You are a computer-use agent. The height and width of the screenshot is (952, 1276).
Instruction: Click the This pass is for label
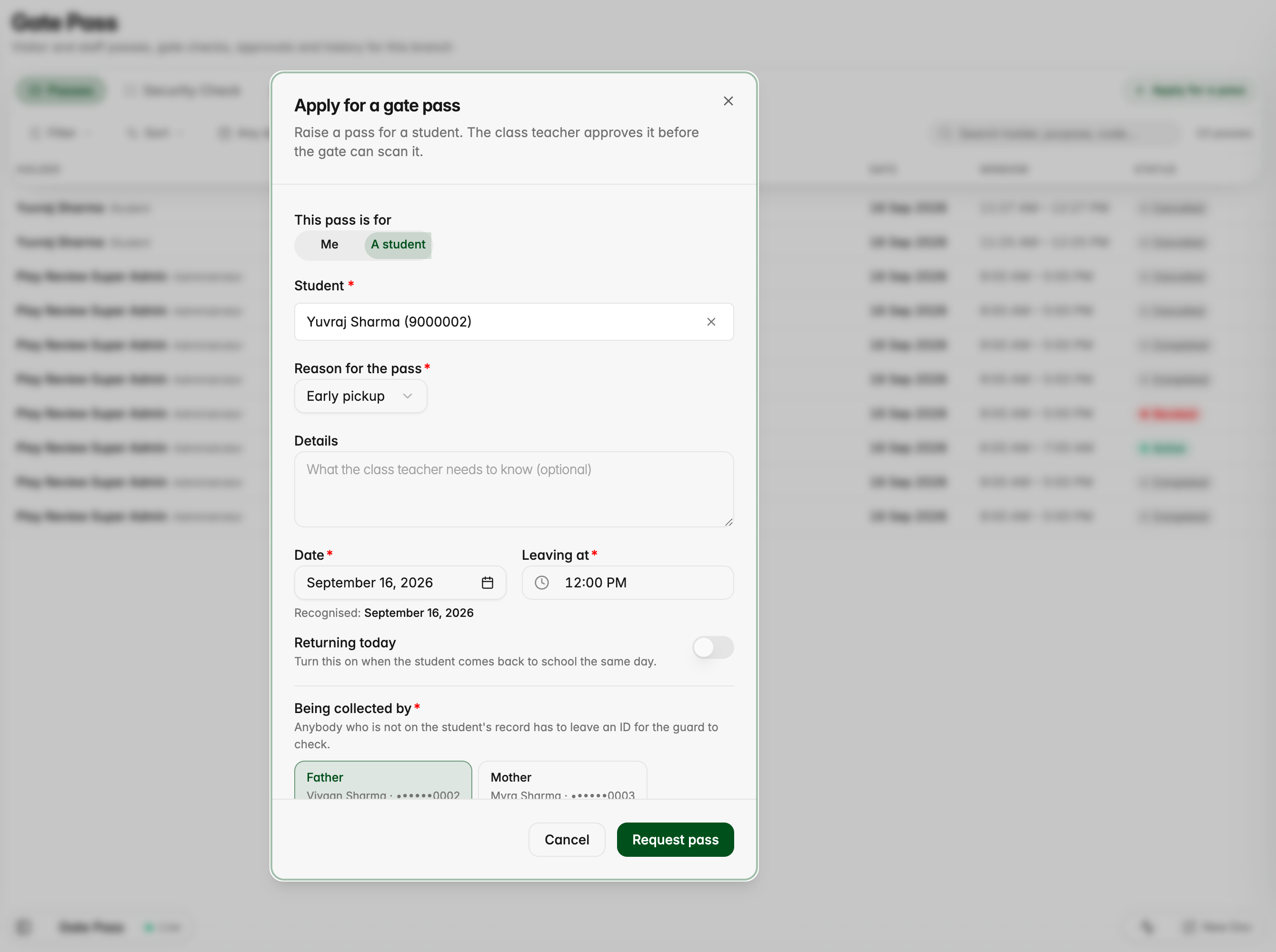click(x=343, y=219)
